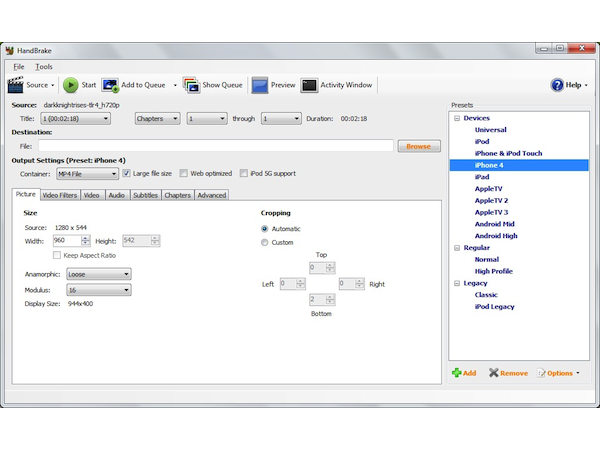
Task: Open the Chapters type dropdown
Action: point(157,119)
